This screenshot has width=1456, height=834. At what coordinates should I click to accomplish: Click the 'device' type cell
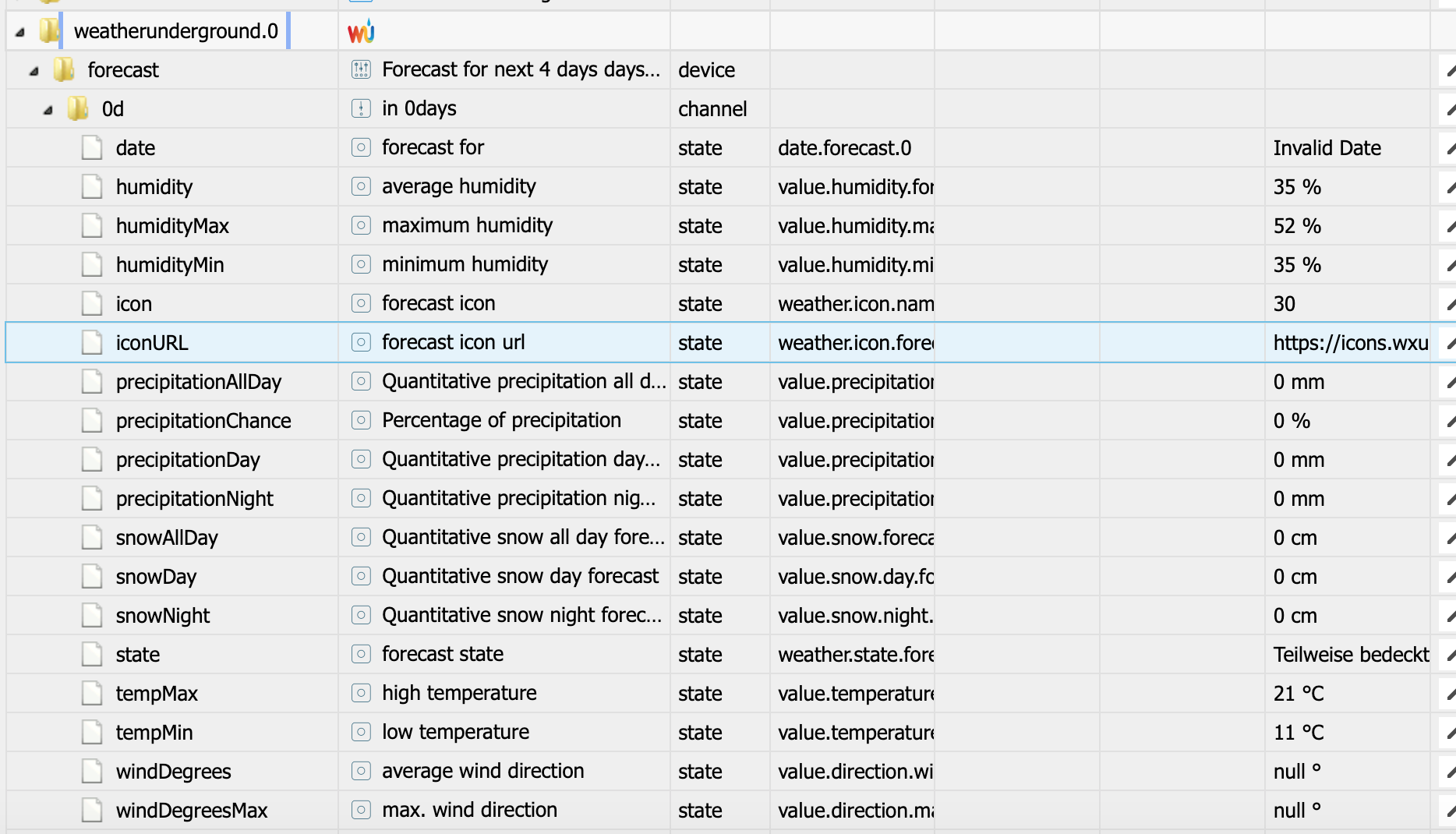pyautogui.click(x=706, y=70)
